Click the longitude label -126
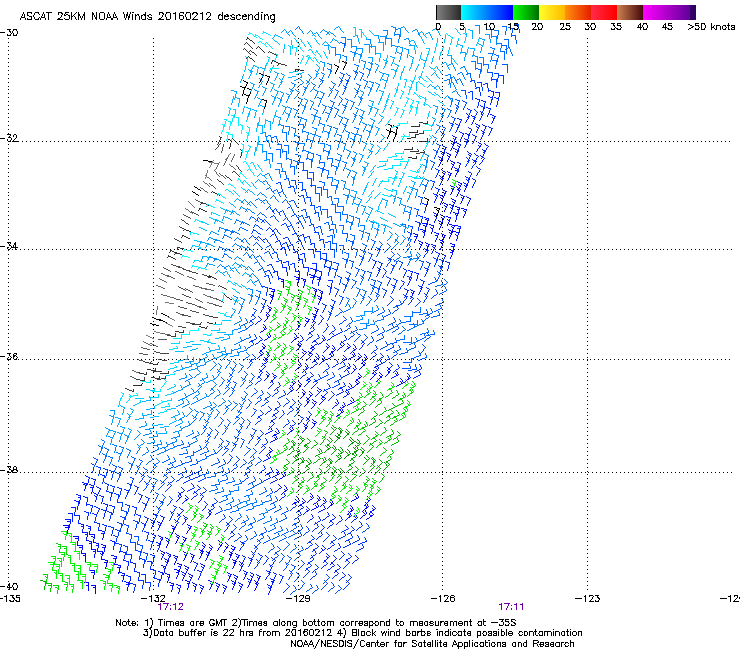Screen dimensions: 740x650 pos(443,599)
